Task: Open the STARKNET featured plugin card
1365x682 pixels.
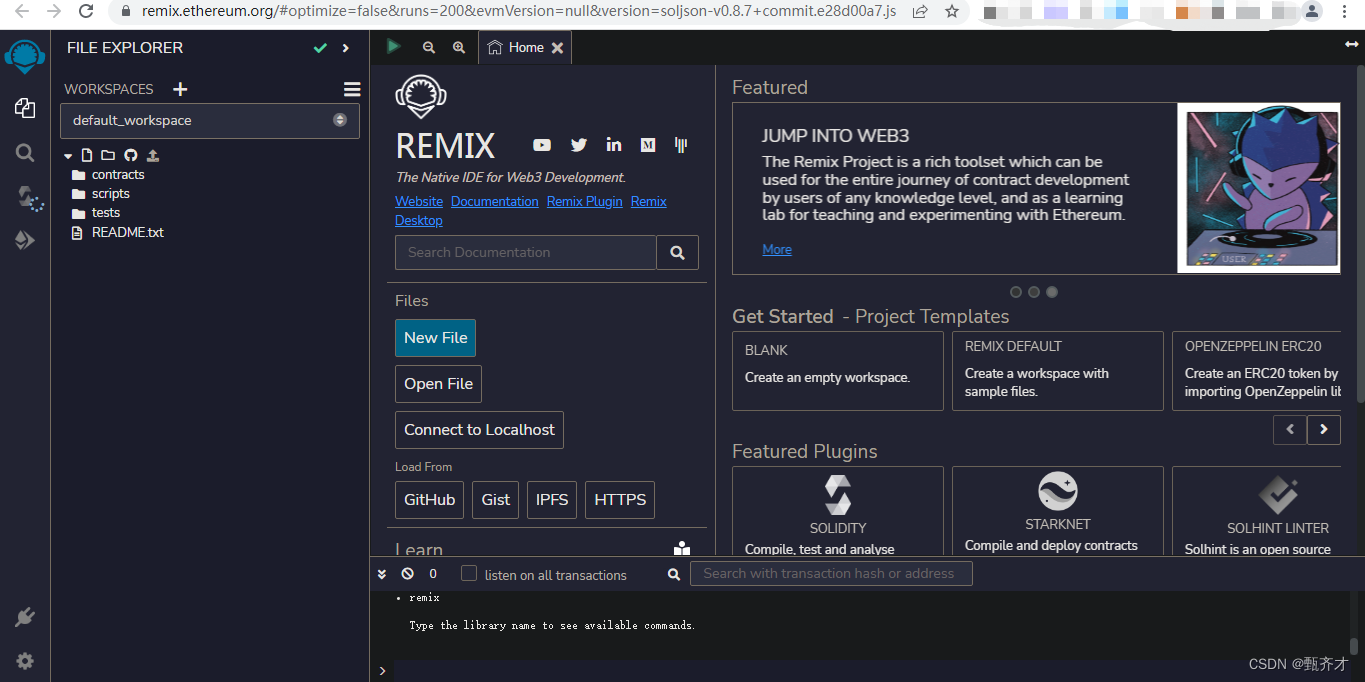Action: (x=1058, y=512)
